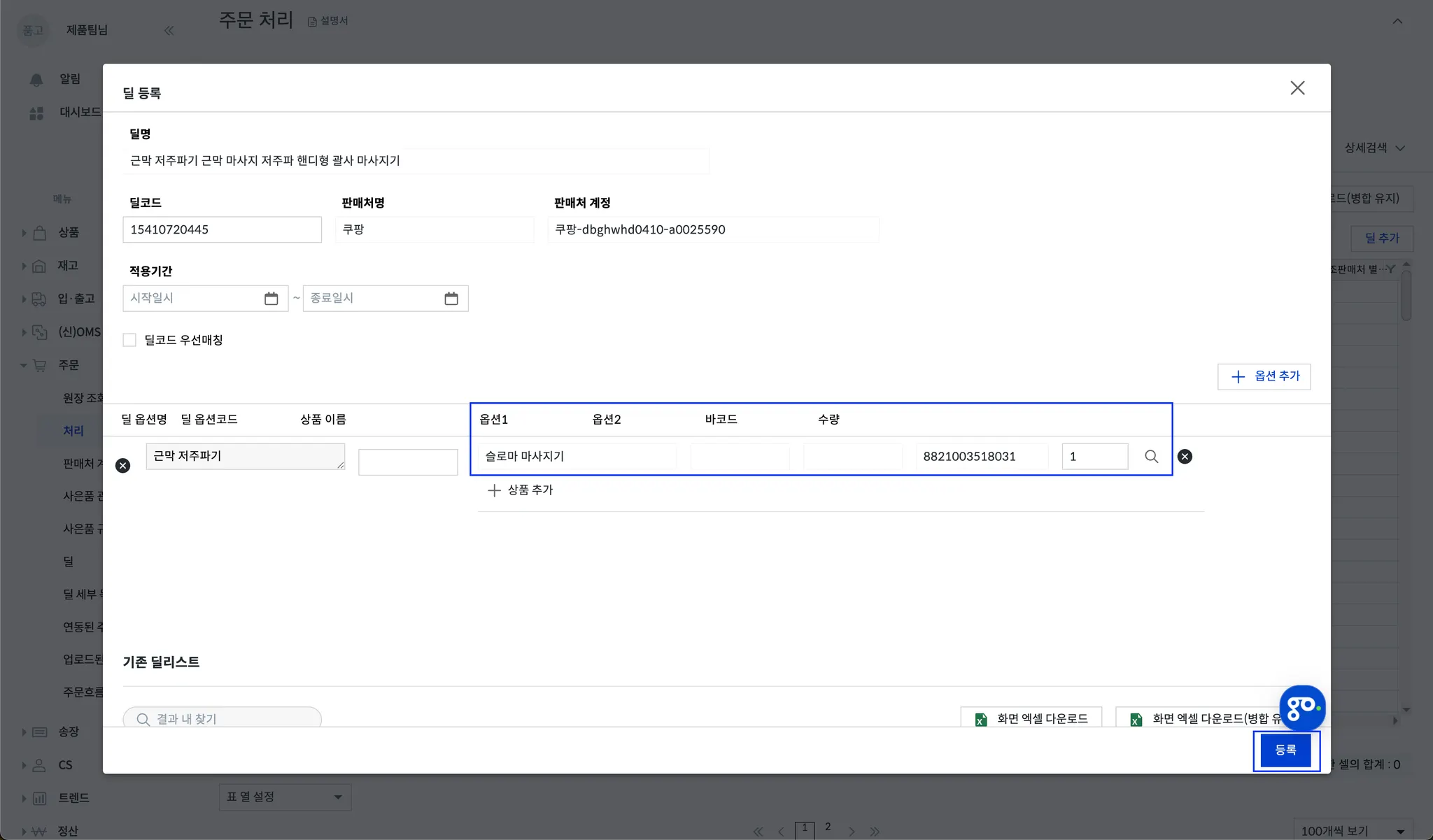The height and width of the screenshot is (840, 1433).
Task: Toggle the 딜코드 우선매칭 checkbox
Action: coord(129,340)
